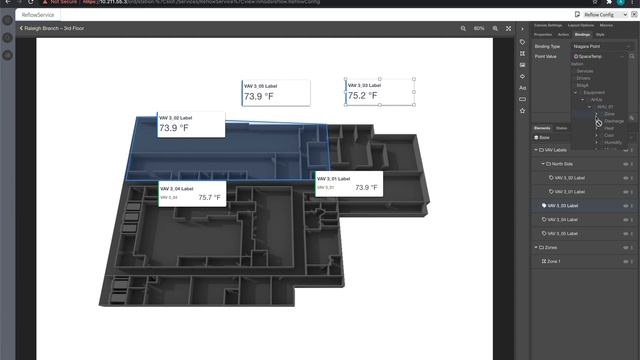Viewport: 640px width, 360px height.
Task: Switch to the Style tab
Action: coord(600,35)
